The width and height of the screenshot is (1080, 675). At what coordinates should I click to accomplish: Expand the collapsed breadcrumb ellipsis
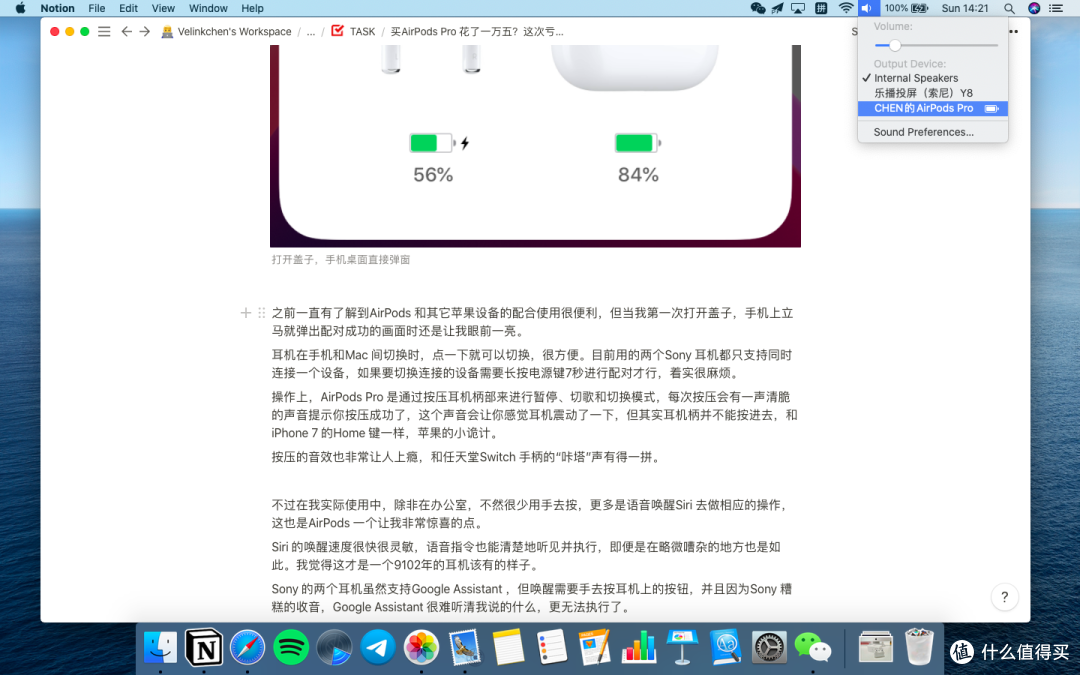pos(311,32)
